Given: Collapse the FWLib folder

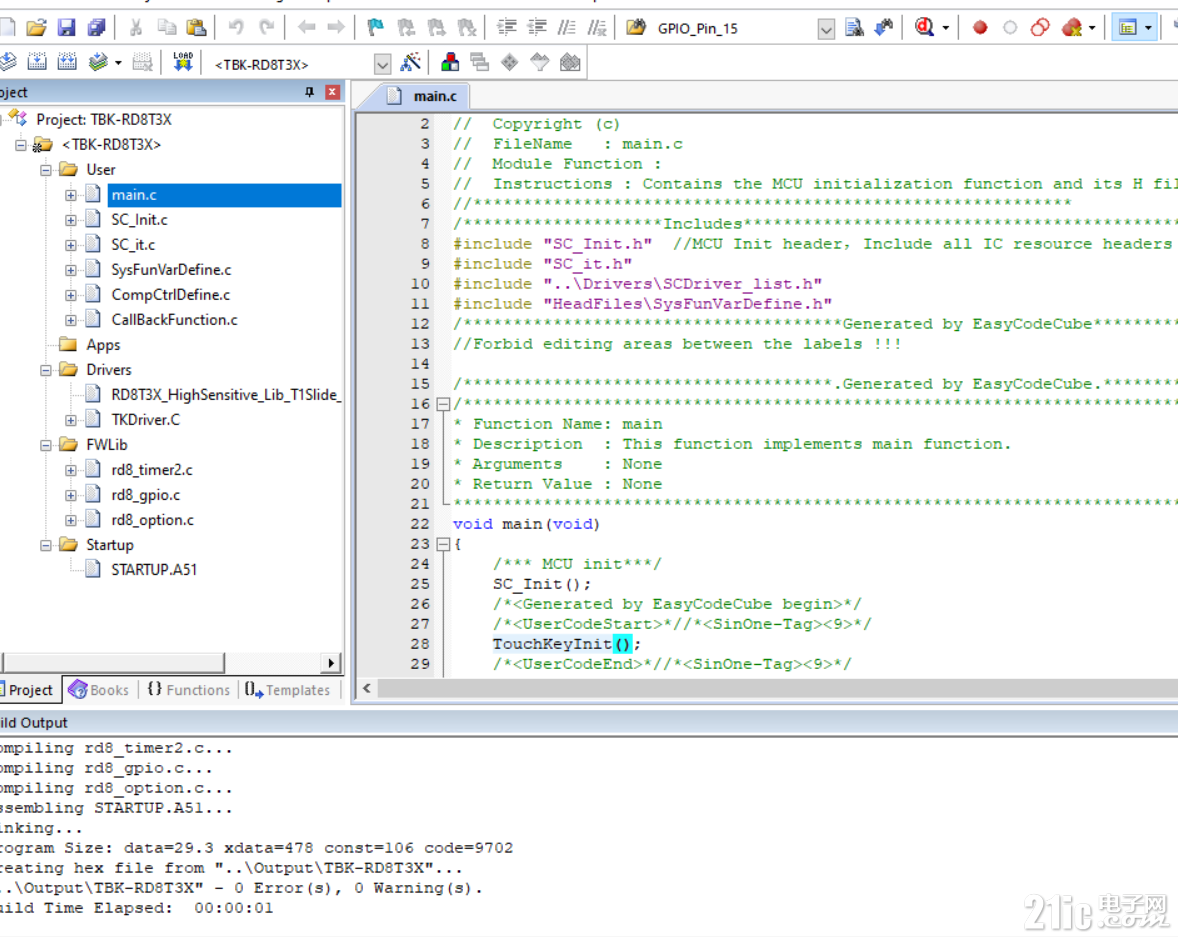Looking at the screenshot, I should coord(46,445).
